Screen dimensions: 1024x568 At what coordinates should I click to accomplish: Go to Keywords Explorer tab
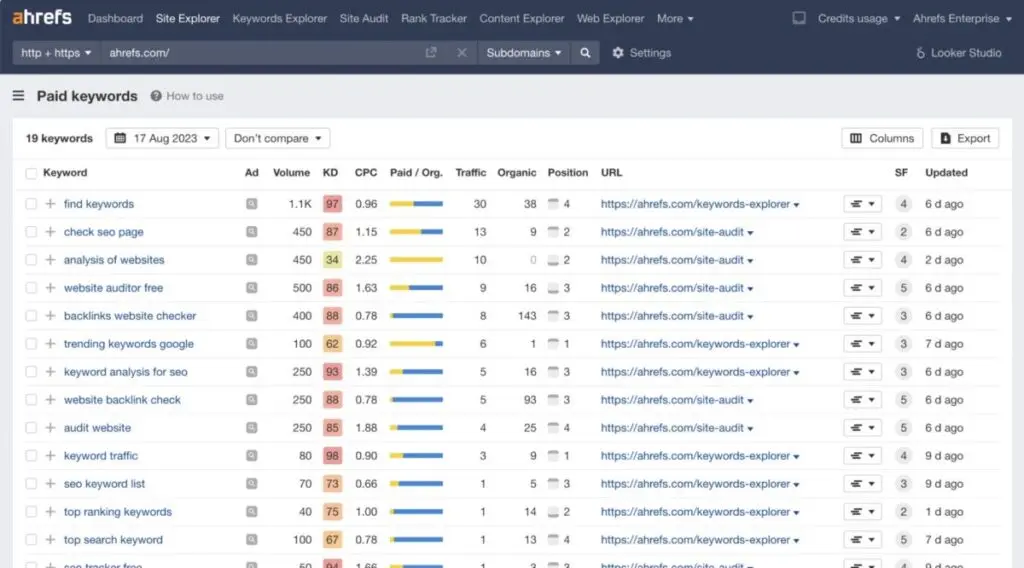click(x=279, y=18)
